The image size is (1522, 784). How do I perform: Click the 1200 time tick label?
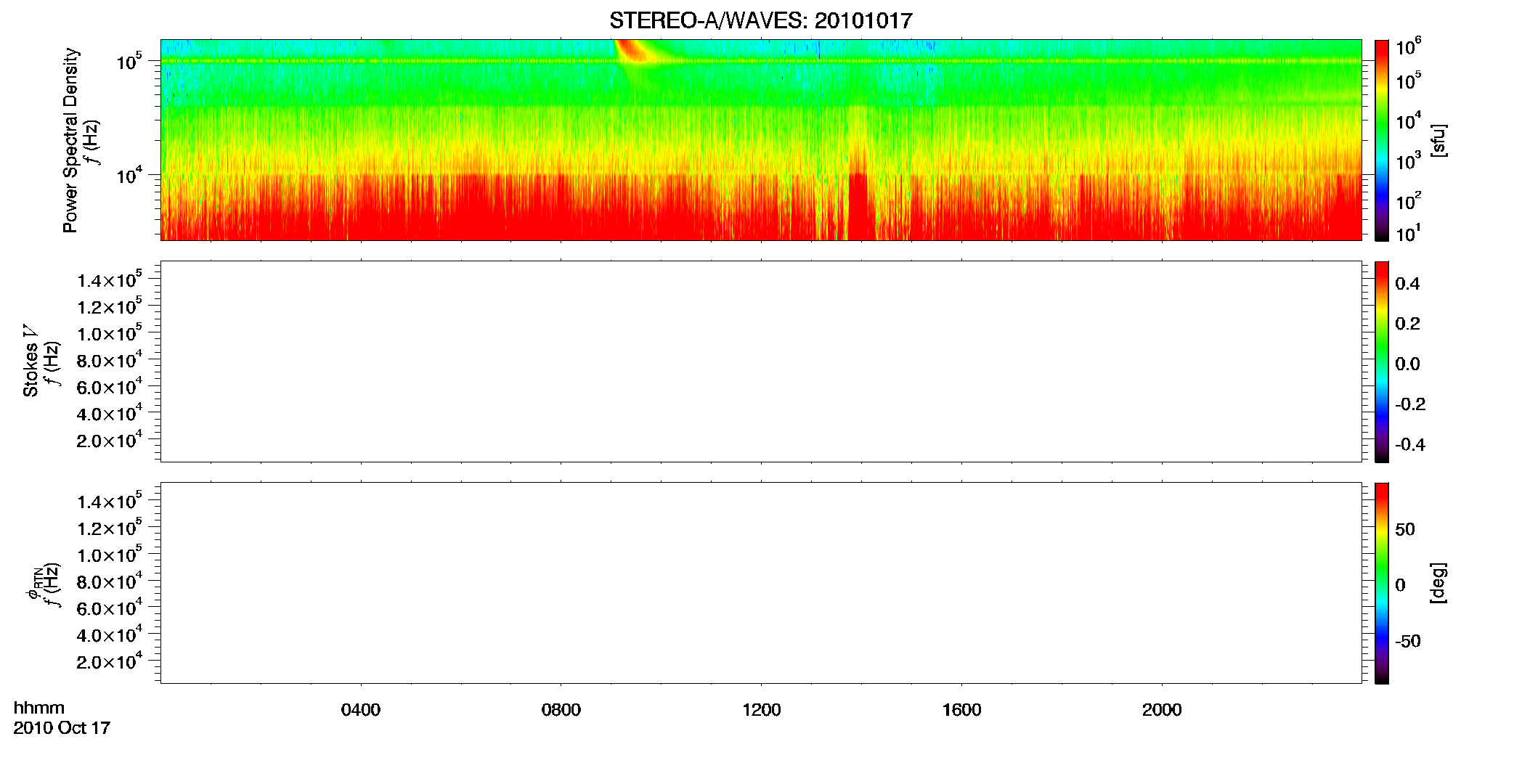click(x=762, y=710)
